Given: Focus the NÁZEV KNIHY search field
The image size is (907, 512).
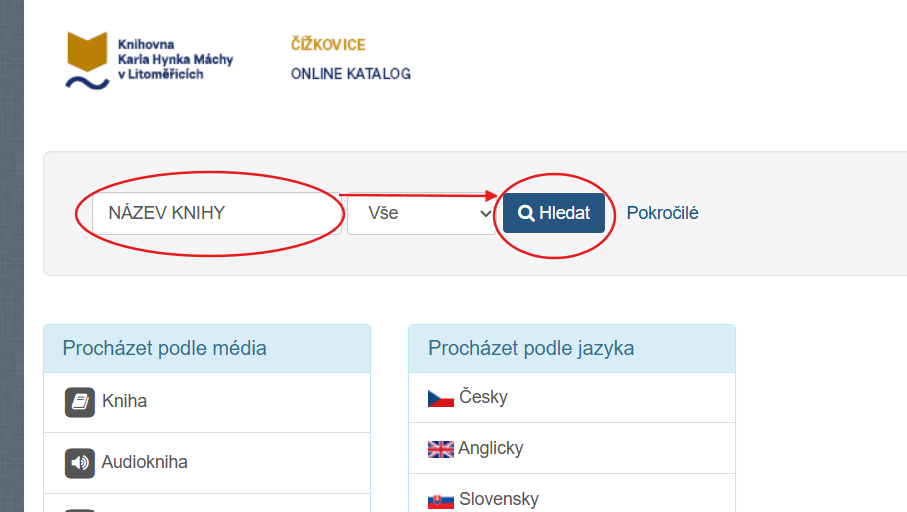Looking at the screenshot, I should pyautogui.click(x=217, y=213).
